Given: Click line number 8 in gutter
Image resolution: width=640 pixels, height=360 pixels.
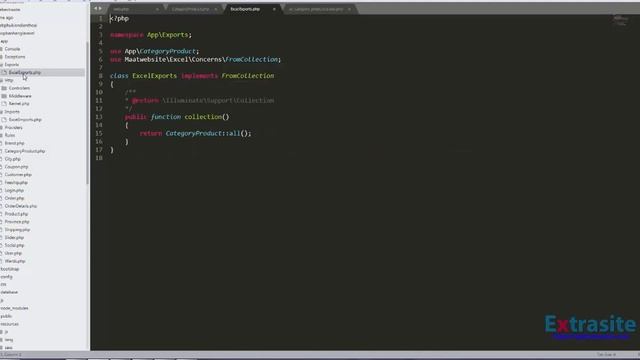Looking at the screenshot, I should tap(100, 76).
